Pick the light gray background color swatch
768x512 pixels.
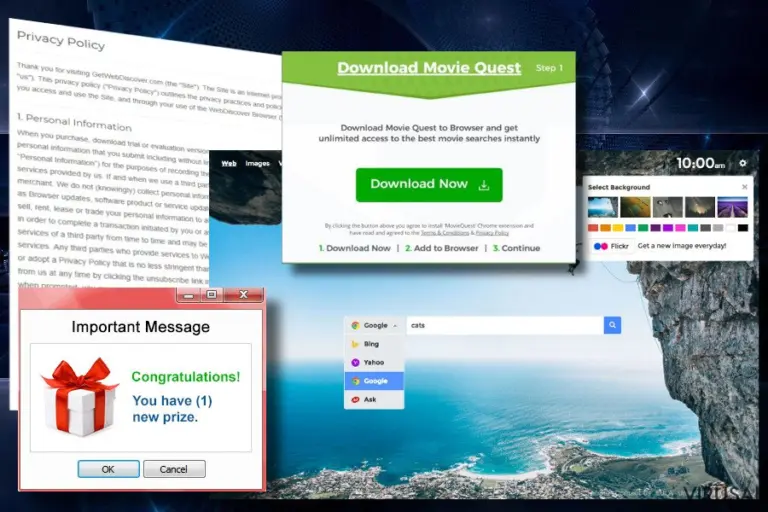(718, 228)
